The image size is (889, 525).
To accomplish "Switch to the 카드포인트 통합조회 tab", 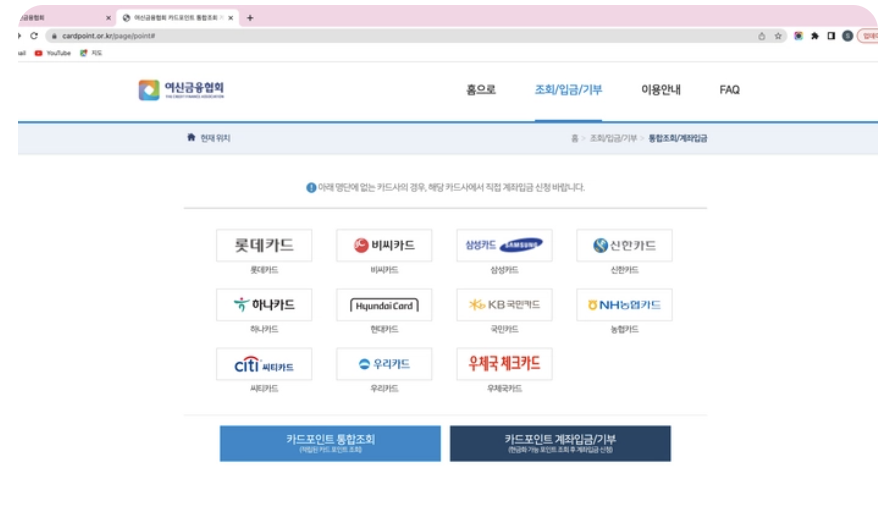I will pyautogui.click(x=178, y=18).
